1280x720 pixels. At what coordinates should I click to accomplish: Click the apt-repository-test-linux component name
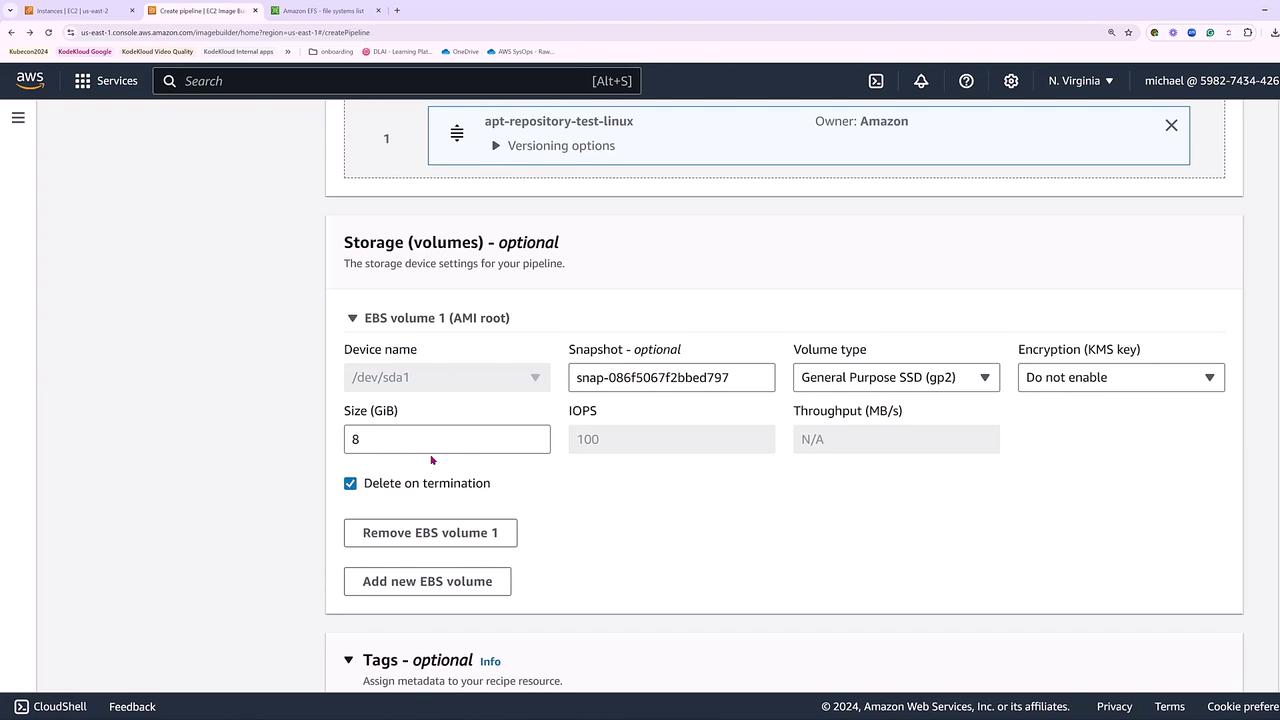(559, 121)
